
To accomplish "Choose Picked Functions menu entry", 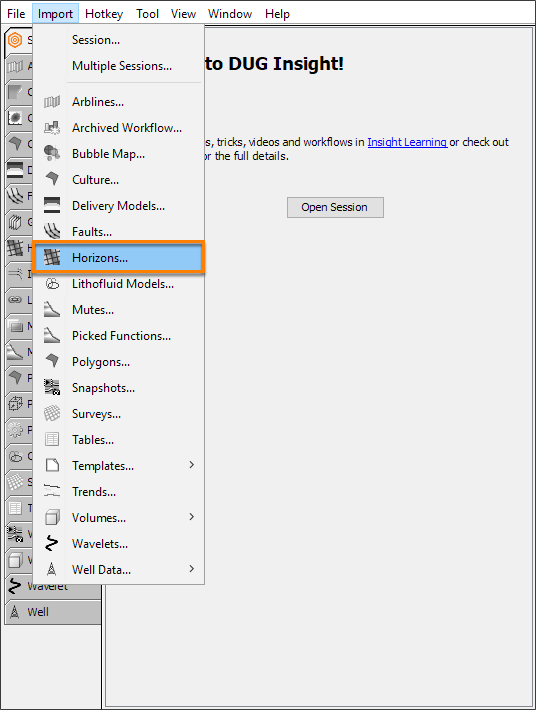I will coord(121,336).
